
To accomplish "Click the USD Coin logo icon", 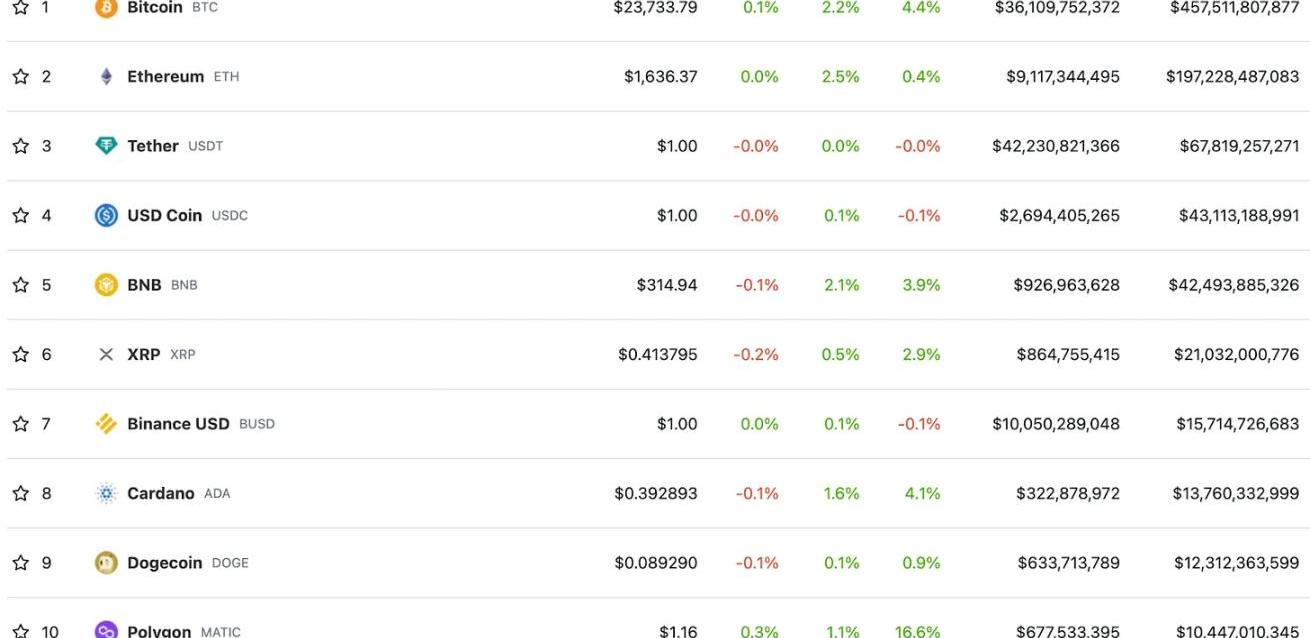I will [x=106, y=215].
